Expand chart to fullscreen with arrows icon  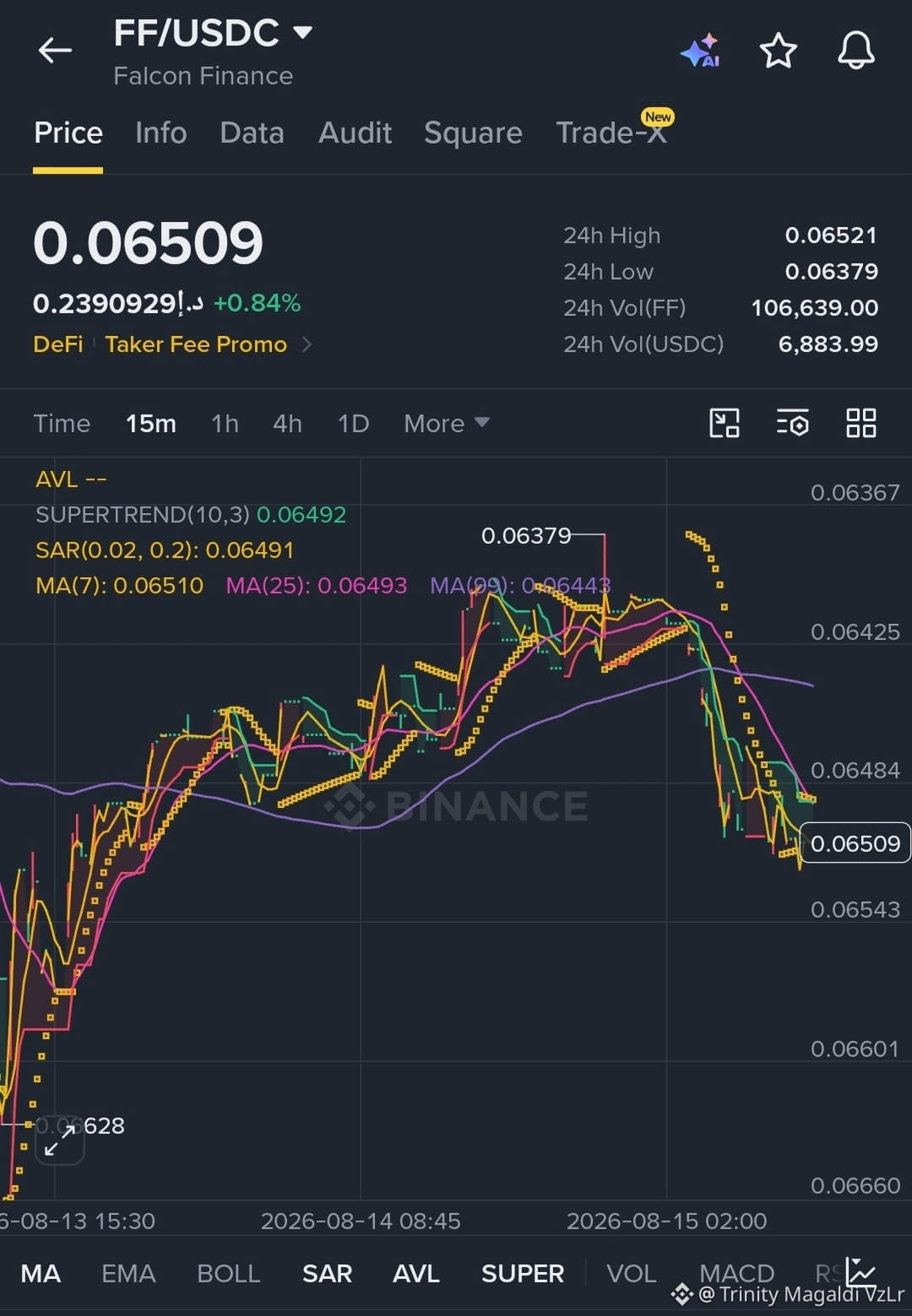pos(60,1140)
